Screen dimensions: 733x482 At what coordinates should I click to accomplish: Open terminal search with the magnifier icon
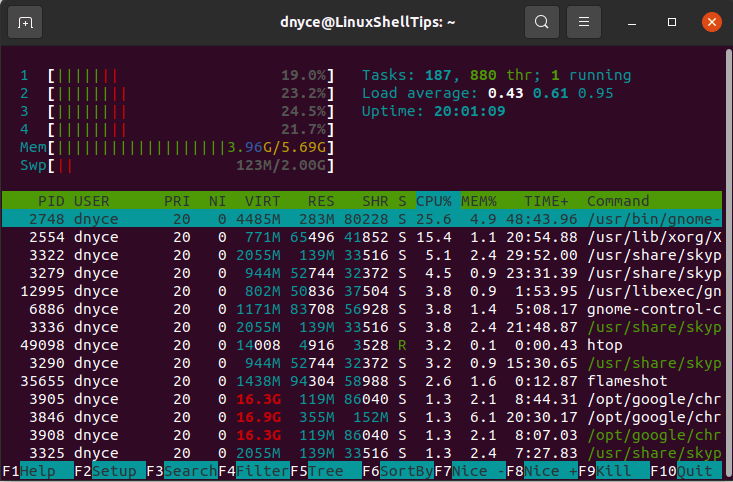(x=542, y=22)
